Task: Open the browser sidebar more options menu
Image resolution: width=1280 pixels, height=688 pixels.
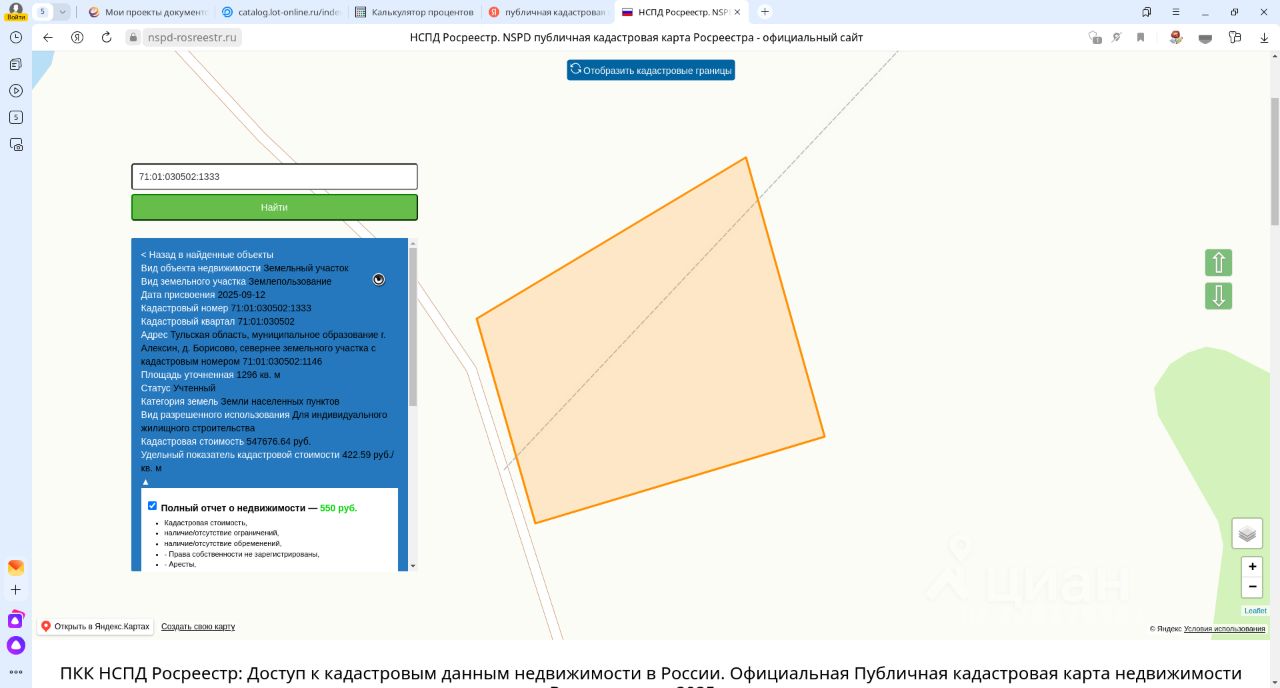Action: click(16, 671)
